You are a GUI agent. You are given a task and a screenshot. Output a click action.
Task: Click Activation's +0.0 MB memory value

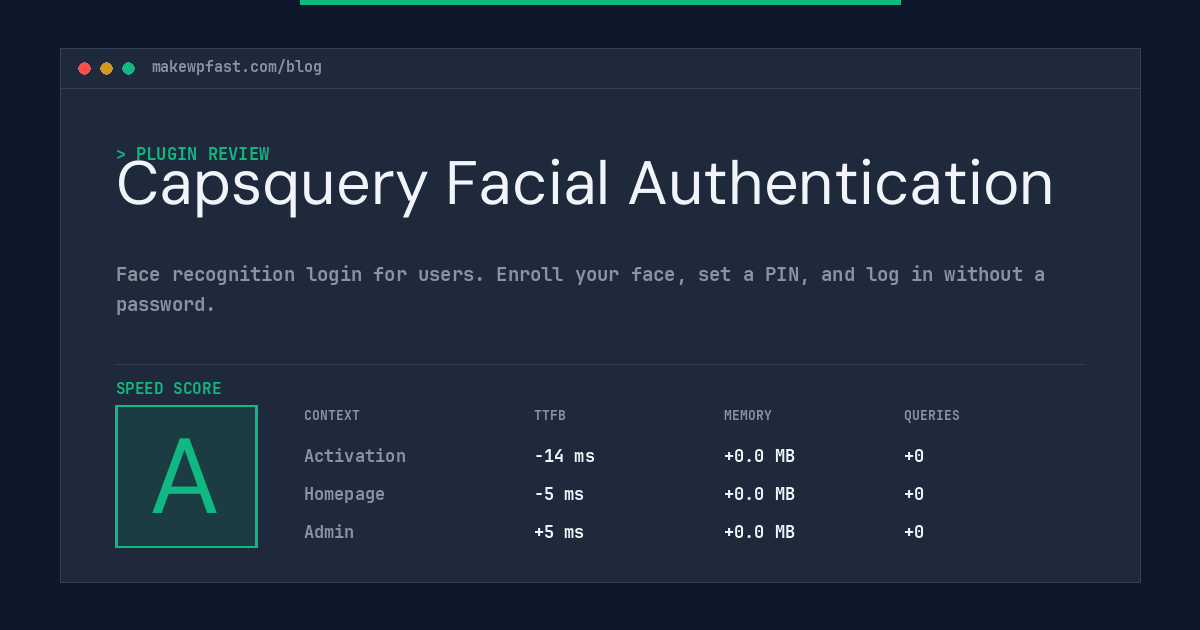759,456
